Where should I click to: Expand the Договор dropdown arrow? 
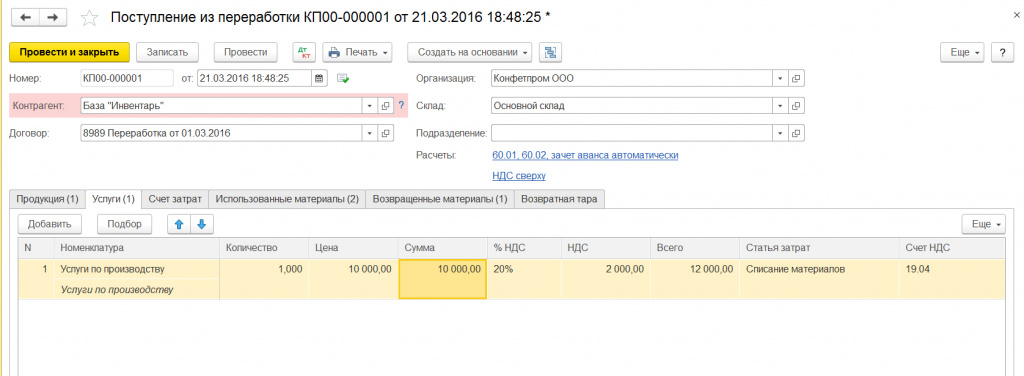370,133
